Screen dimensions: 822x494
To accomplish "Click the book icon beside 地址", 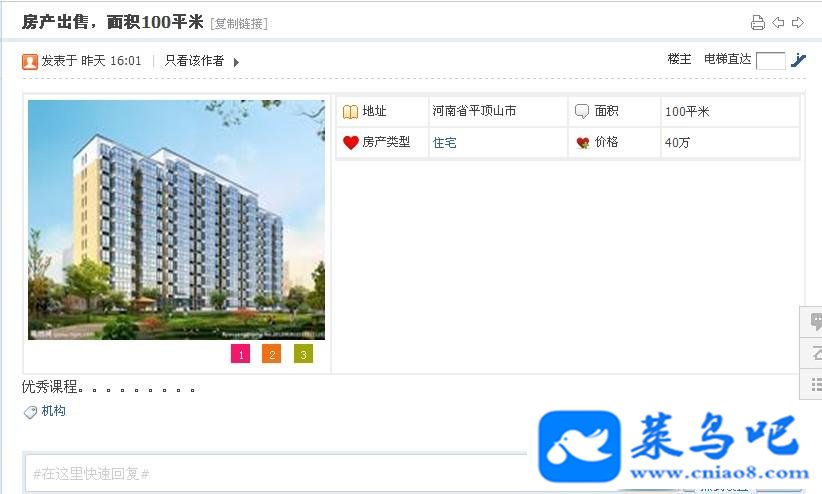I will (350, 112).
